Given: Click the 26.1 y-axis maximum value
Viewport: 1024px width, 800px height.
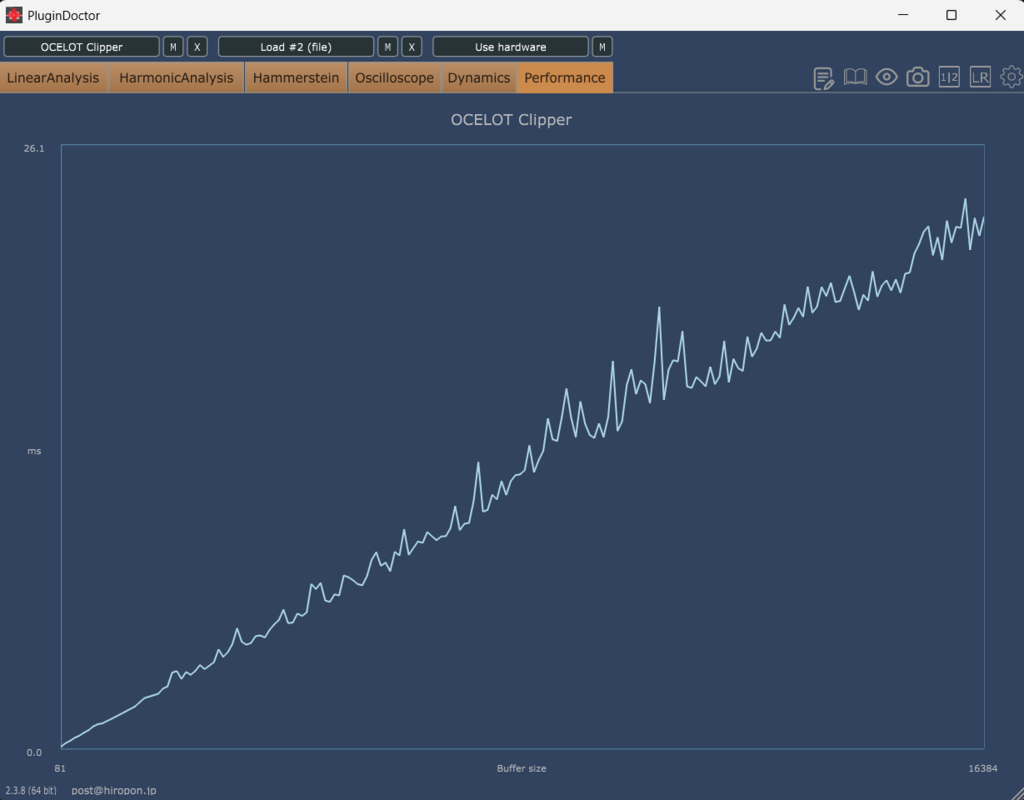Looking at the screenshot, I should [x=34, y=149].
